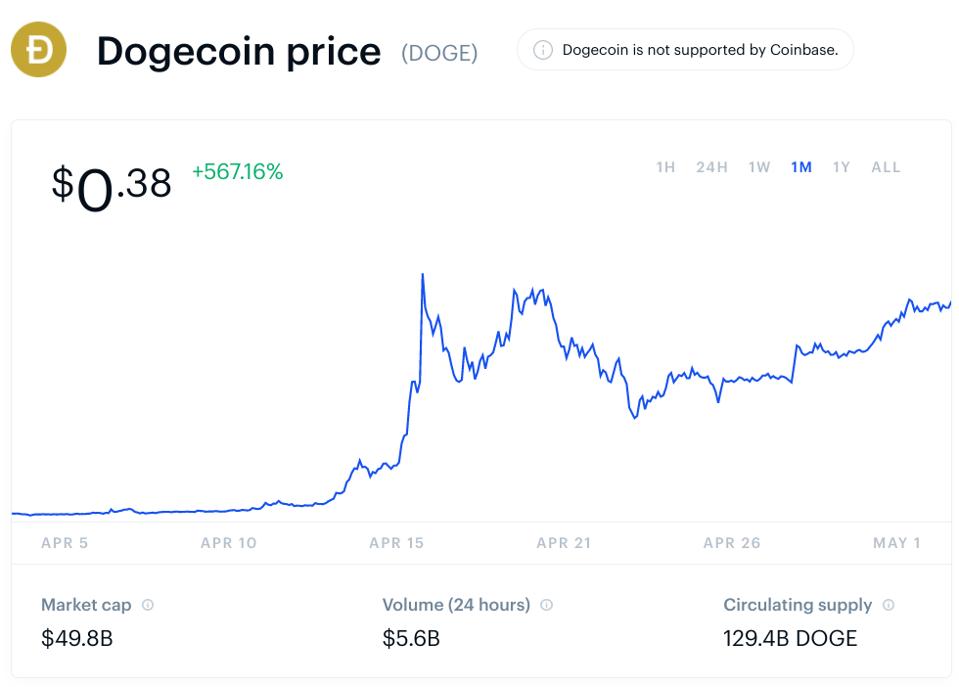959x687 pixels.
Task: Click the Volume (24 hours) info icon
Action: (544, 604)
